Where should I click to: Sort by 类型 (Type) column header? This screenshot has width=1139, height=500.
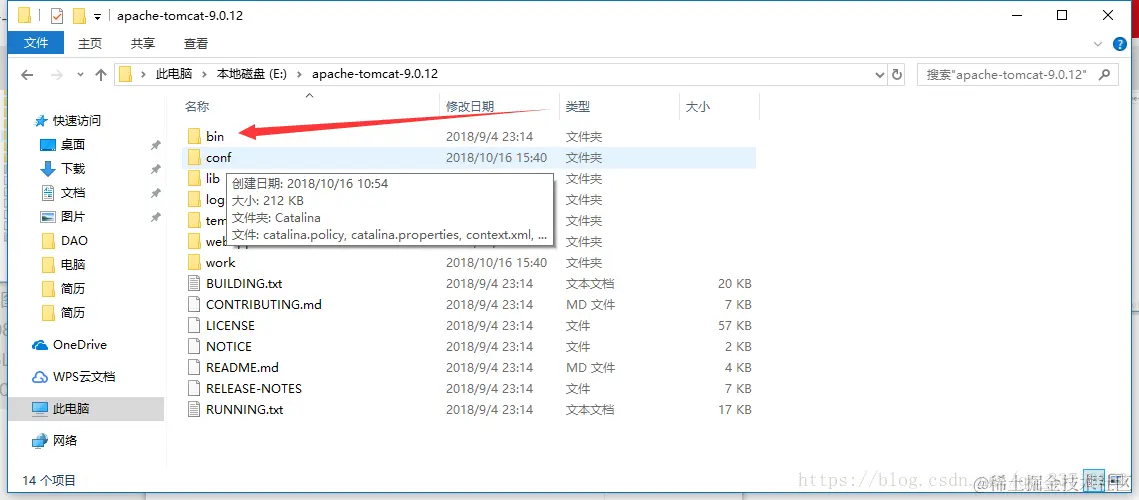tap(578, 107)
